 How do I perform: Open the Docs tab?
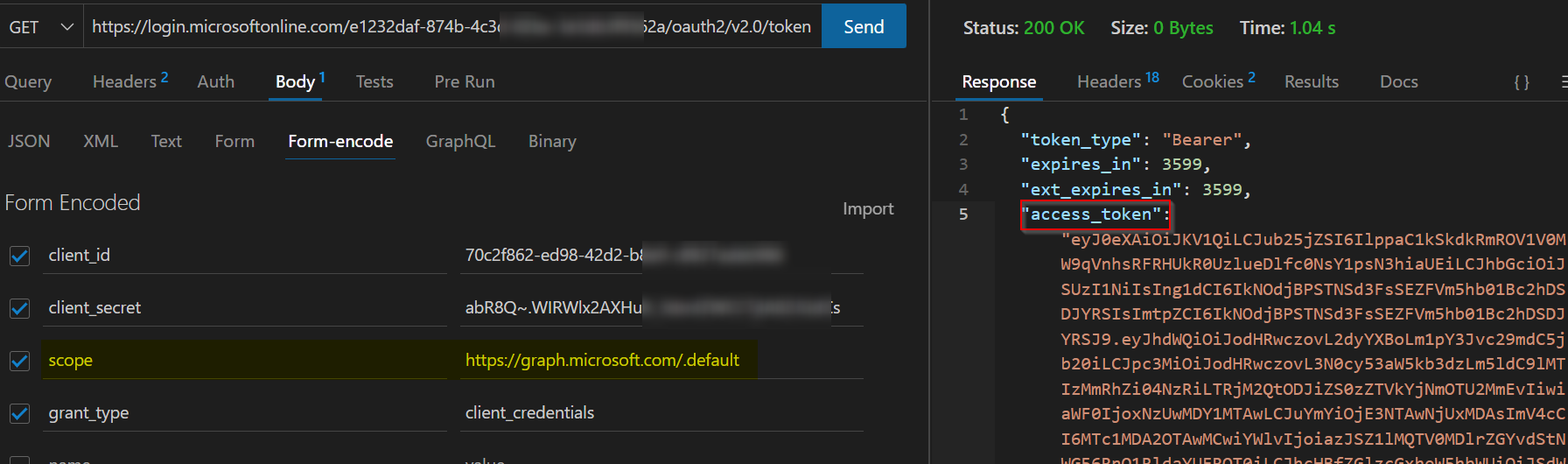(1398, 81)
